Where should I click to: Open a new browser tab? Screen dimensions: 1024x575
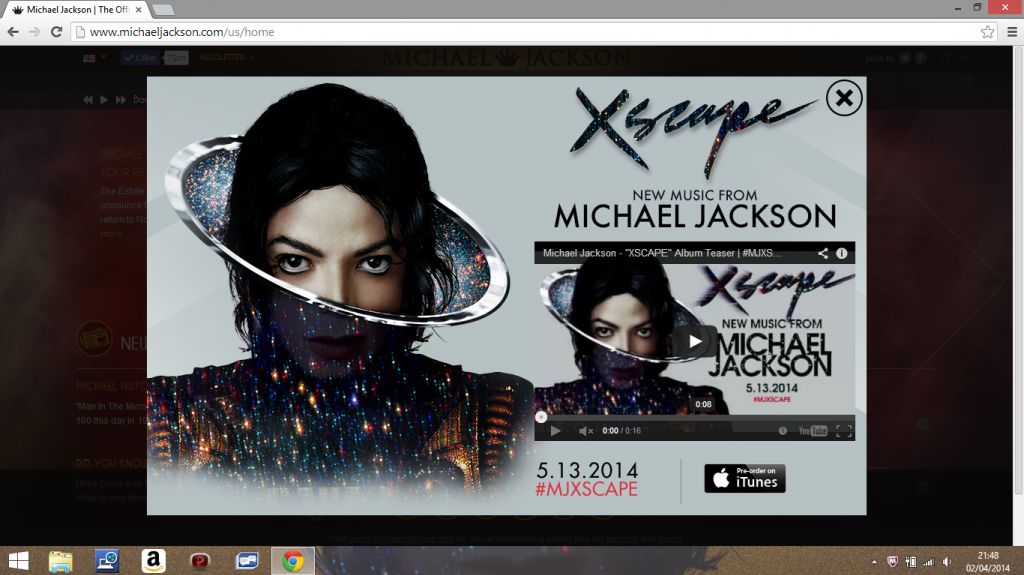(x=163, y=9)
